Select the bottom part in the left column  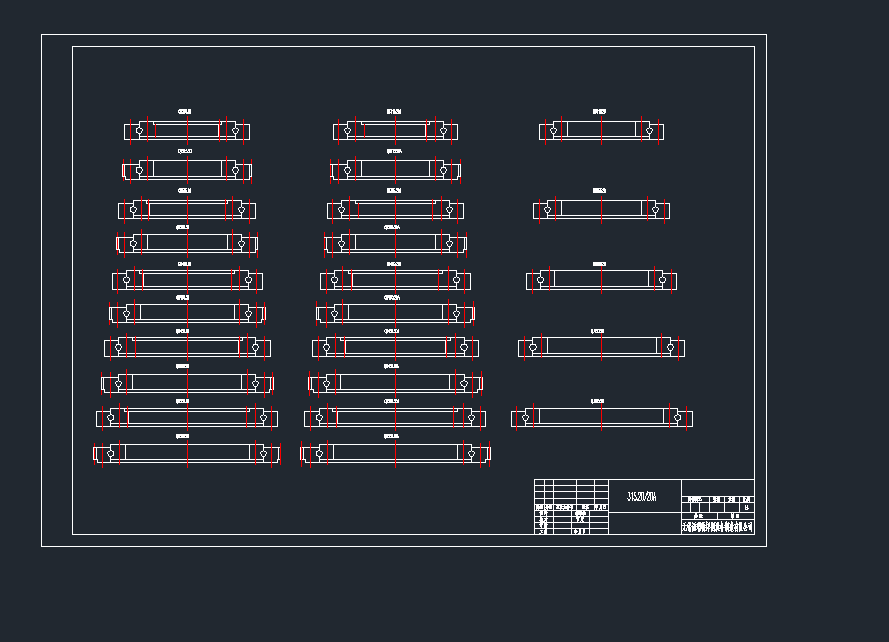pyautogui.click(x=187, y=453)
